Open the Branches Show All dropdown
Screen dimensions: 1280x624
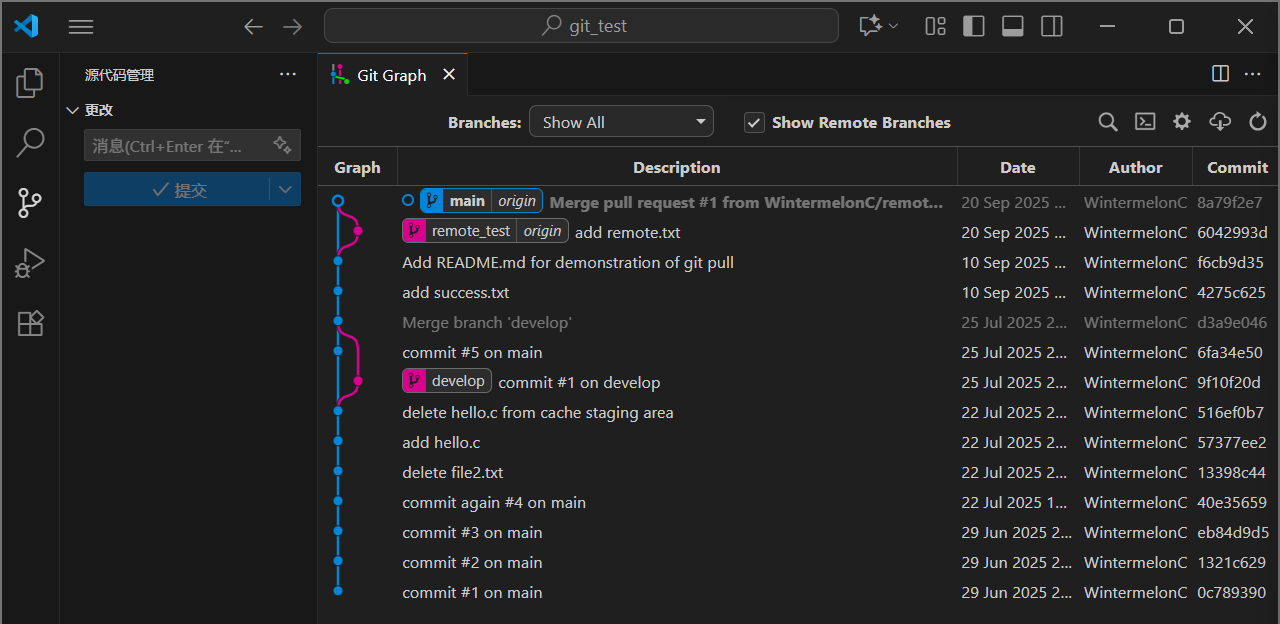pos(621,122)
